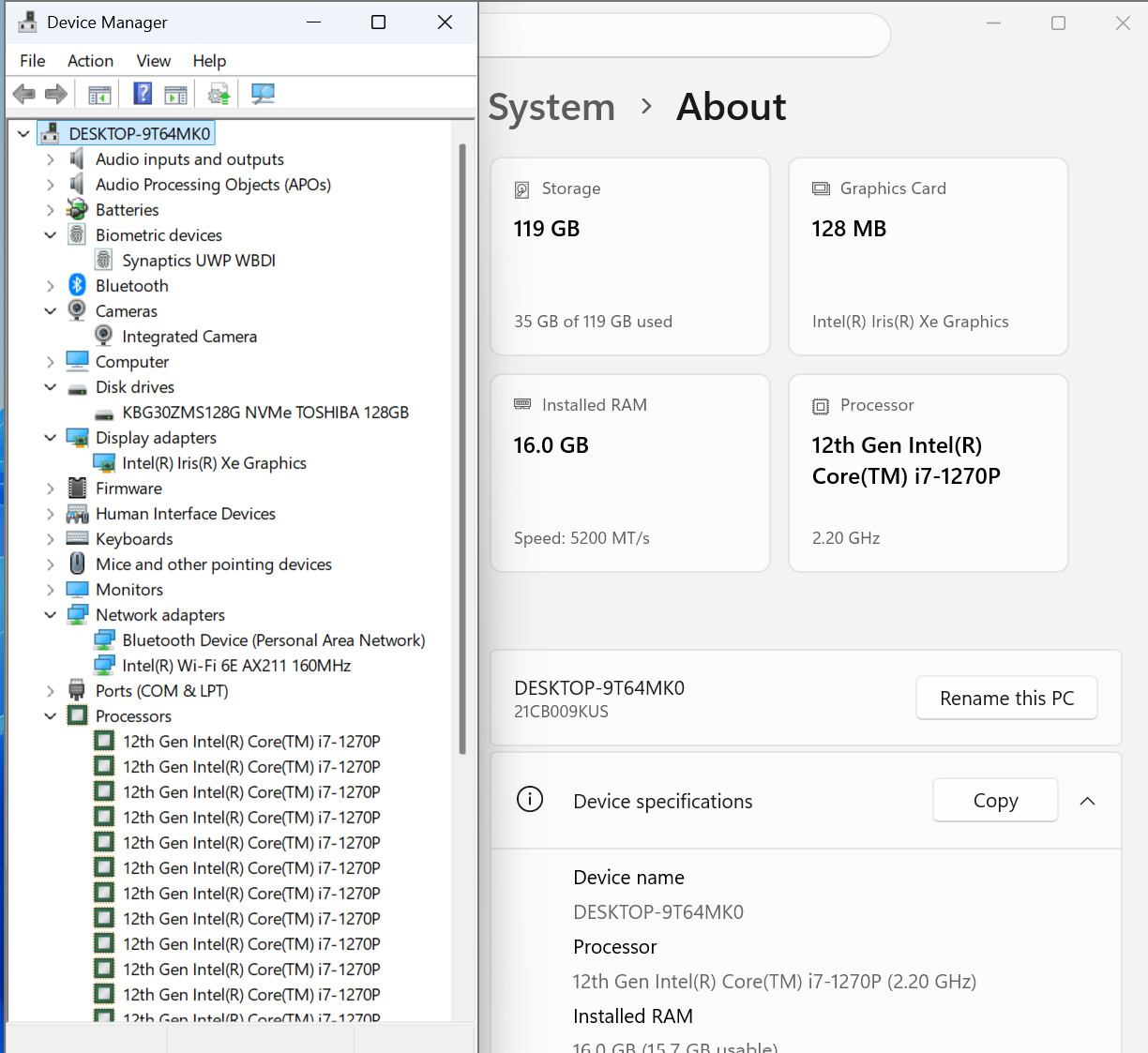
Task: Open the Help menu
Action: coord(210,61)
